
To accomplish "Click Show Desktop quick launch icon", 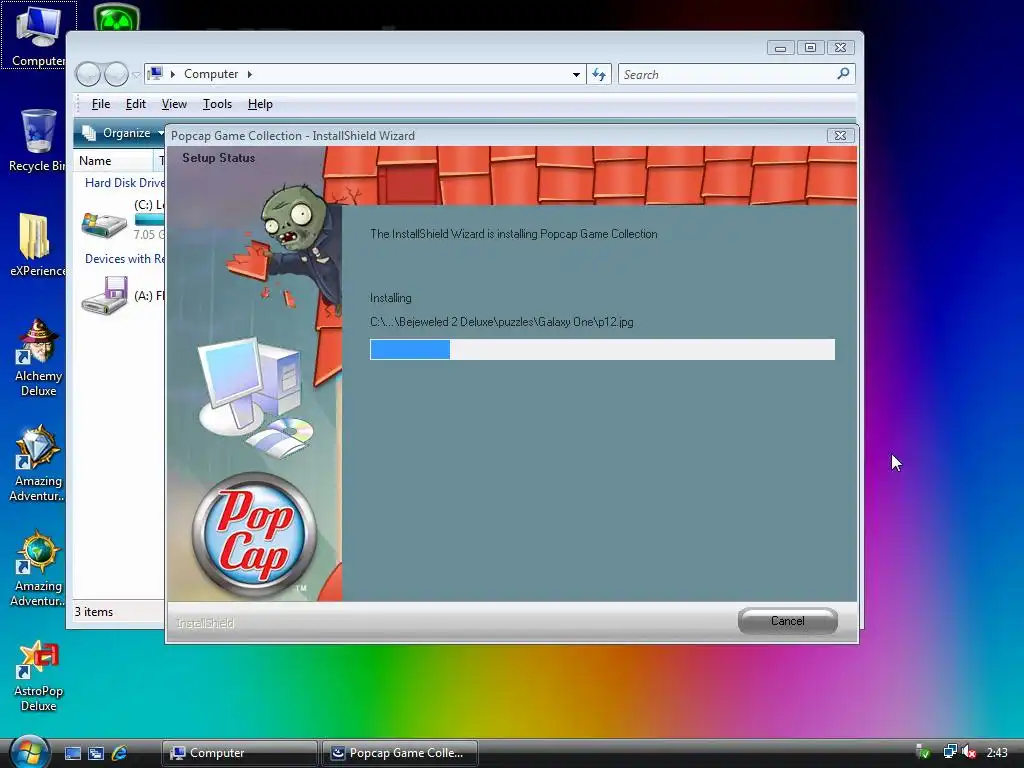I will (72, 753).
